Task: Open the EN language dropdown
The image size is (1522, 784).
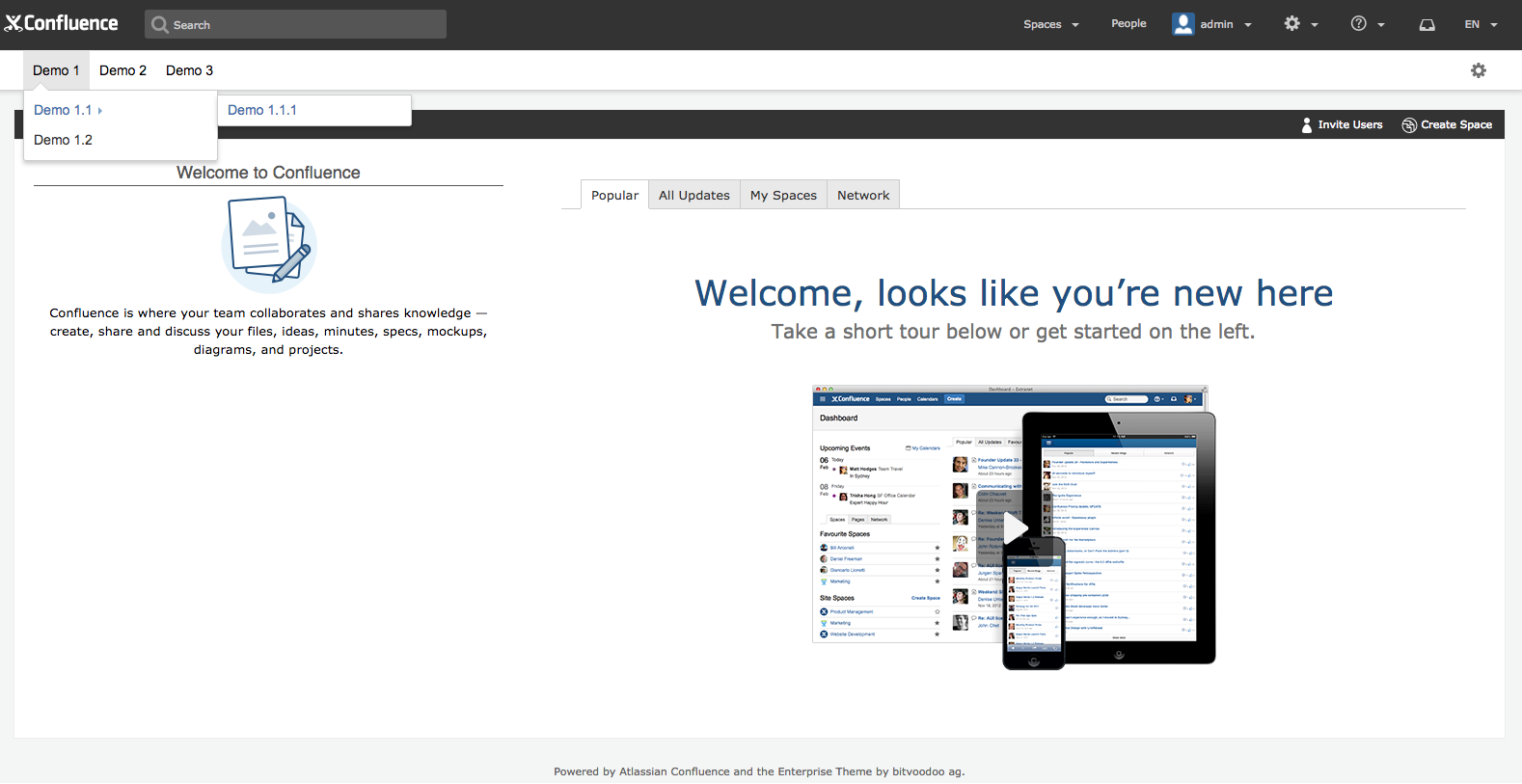Action: (1480, 24)
